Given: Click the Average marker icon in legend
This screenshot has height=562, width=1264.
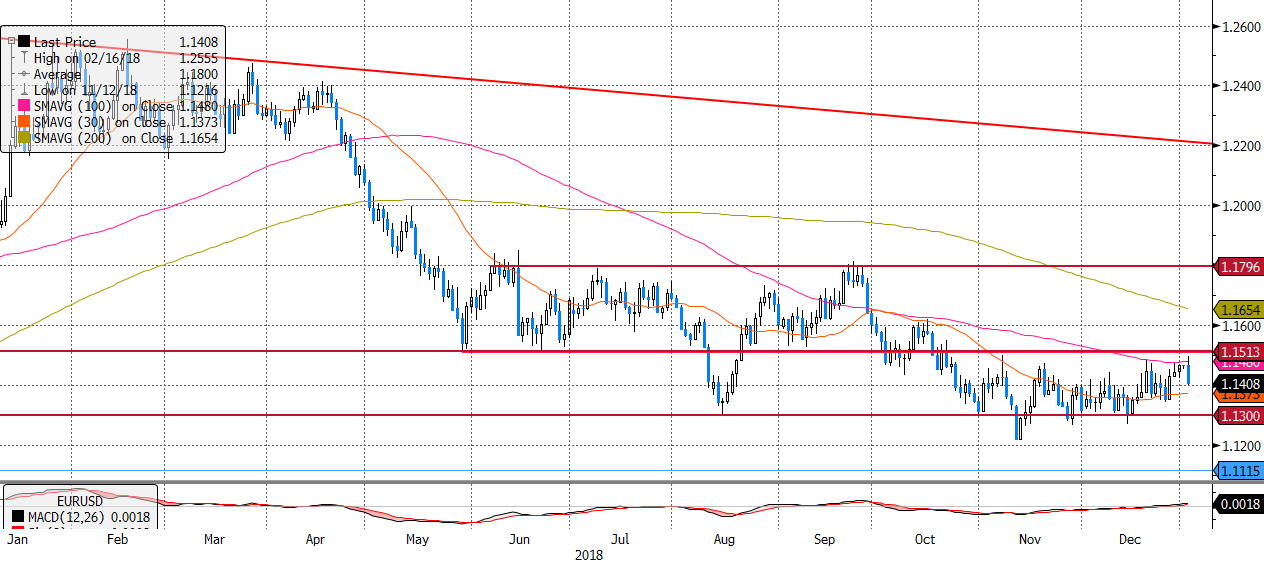Looking at the screenshot, I should (x=23, y=74).
